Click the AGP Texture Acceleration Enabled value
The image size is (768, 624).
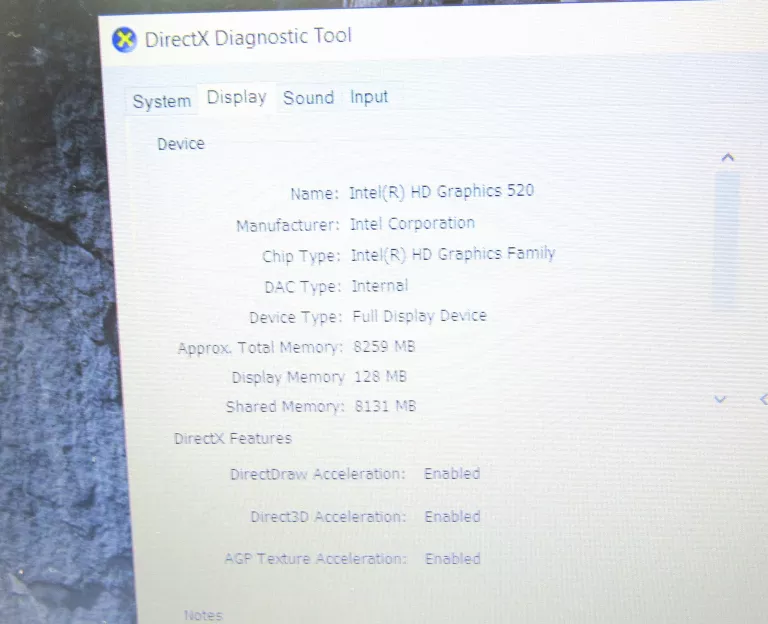point(453,559)
